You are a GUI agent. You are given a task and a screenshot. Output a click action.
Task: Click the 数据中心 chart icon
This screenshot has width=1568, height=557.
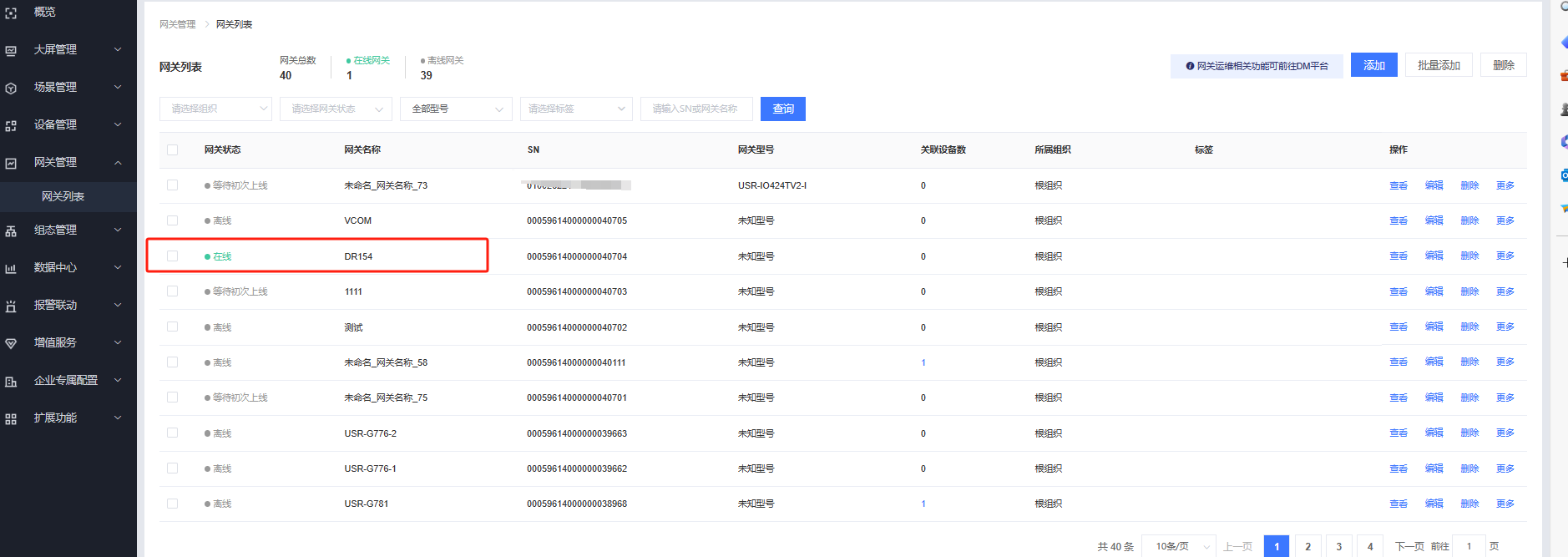coord(11,268)
